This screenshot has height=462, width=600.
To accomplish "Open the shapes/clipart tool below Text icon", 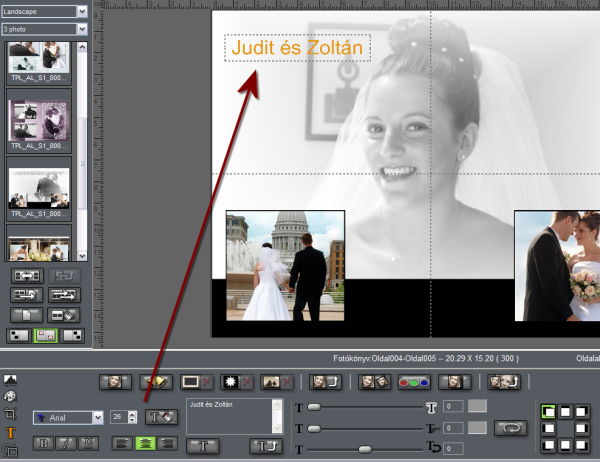I will pos(10,450).
